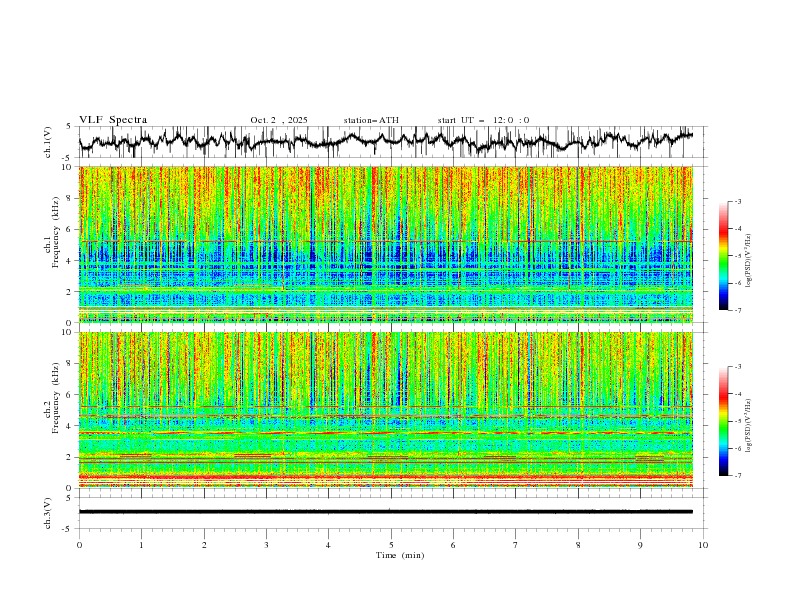Click the "-7" value on ch.2 color bar
Viewport: 792px width, 612px height.
737,476
